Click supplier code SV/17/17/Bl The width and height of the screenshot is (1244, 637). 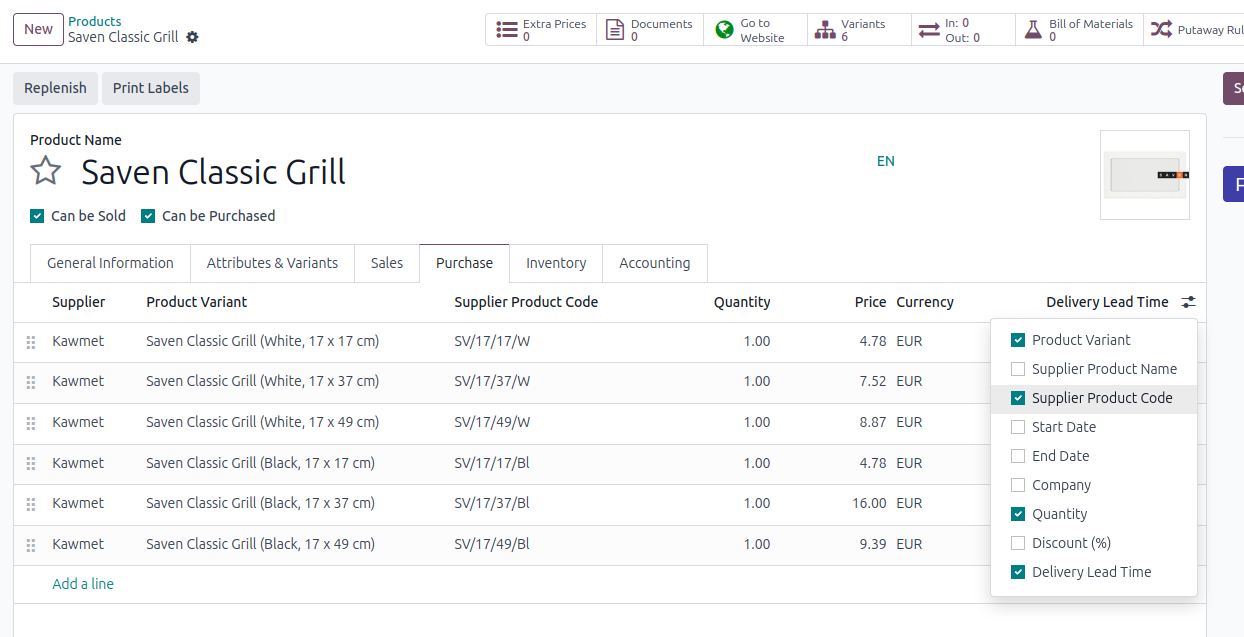pos(492,463)
